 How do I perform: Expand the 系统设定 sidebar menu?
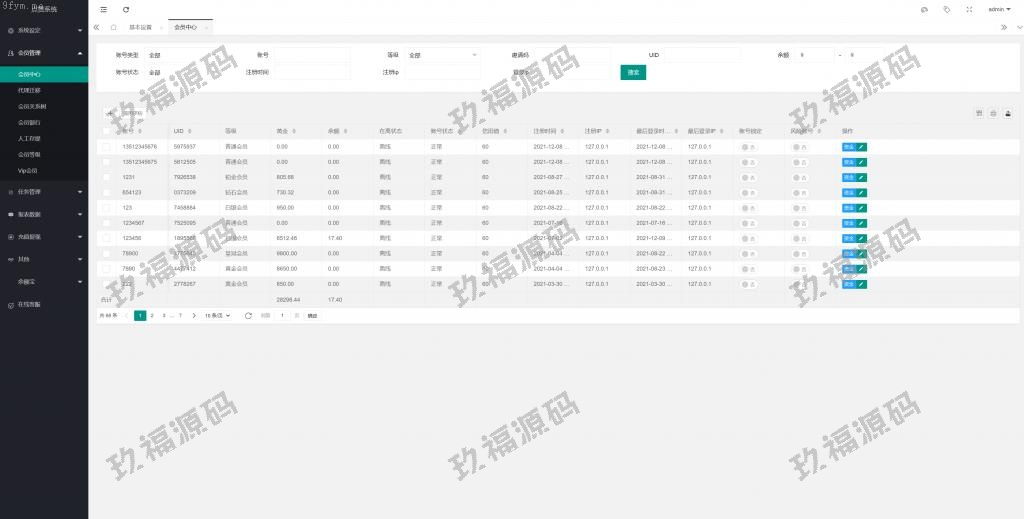click(44, 31)
